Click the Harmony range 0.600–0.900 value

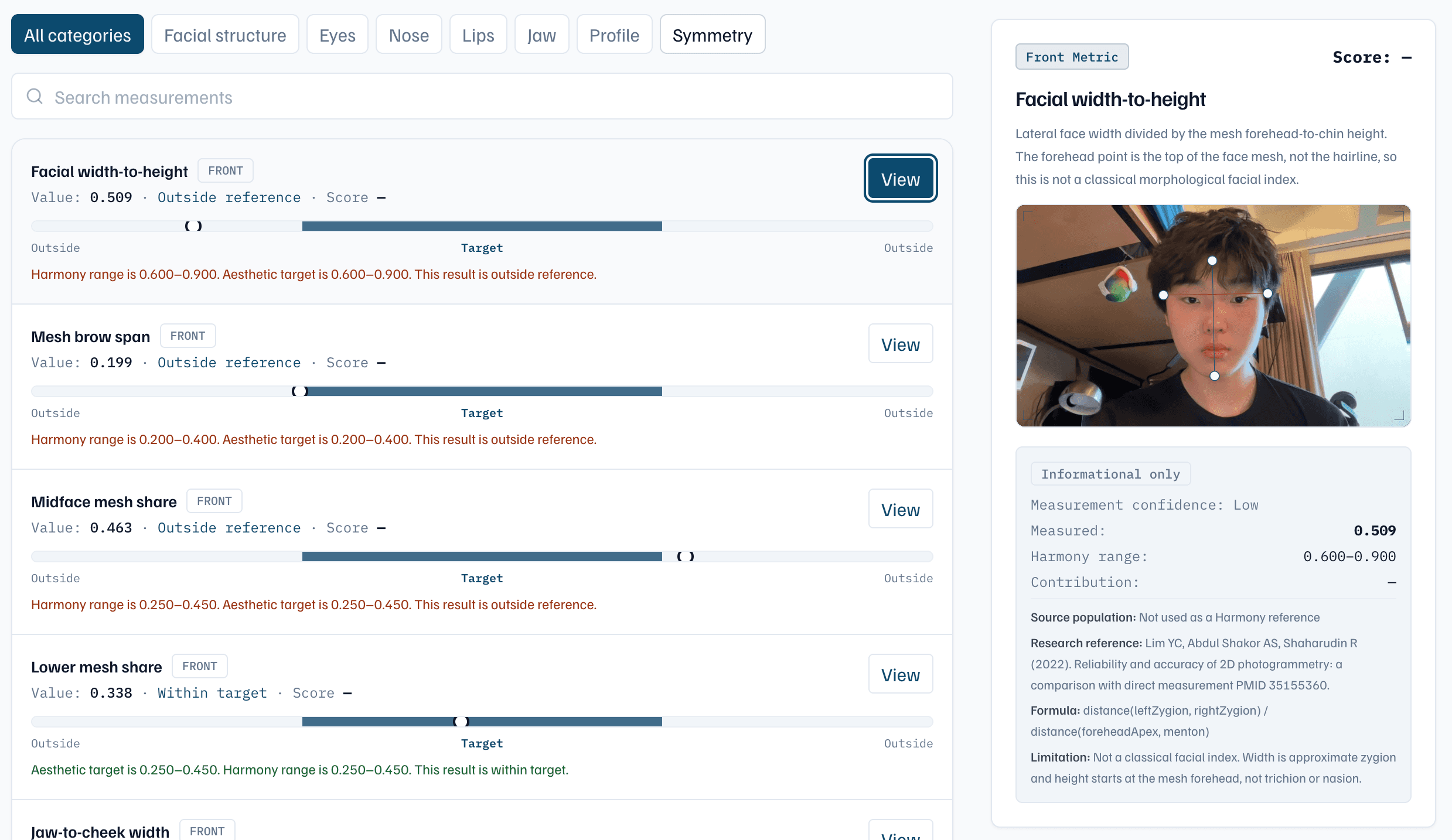[1349, 556]
